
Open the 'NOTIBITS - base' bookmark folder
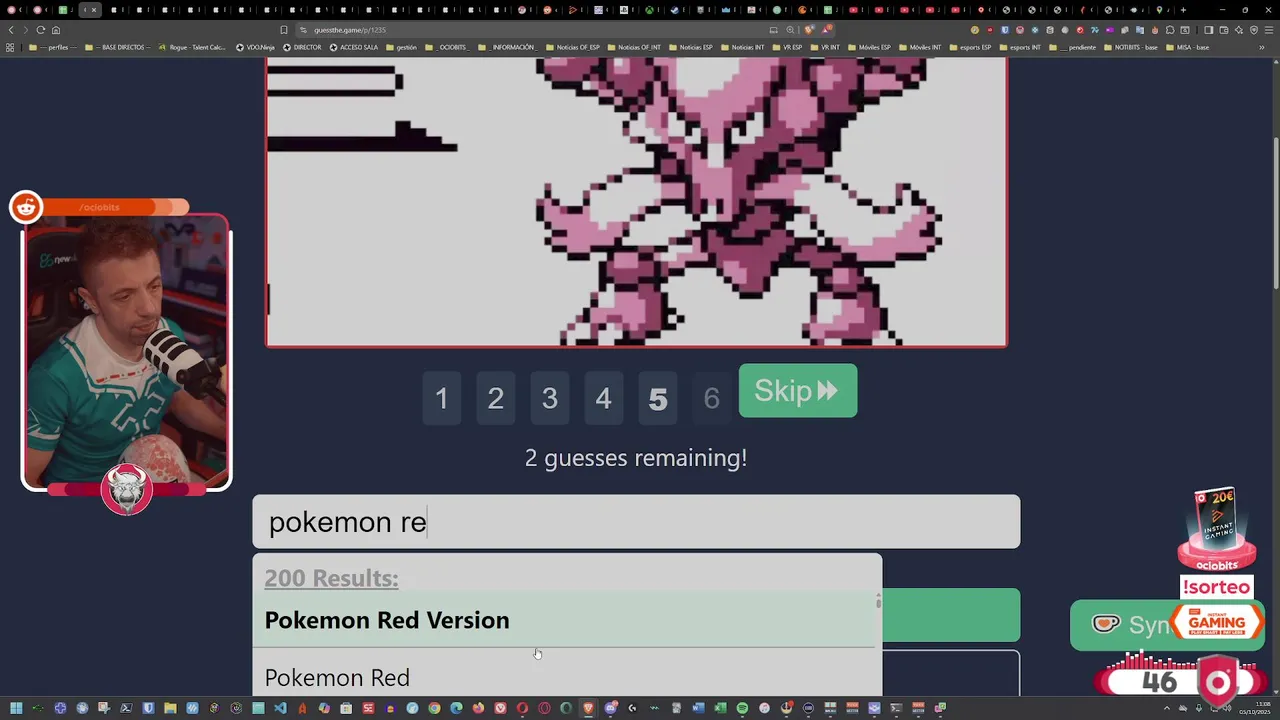click(1130, 47)
